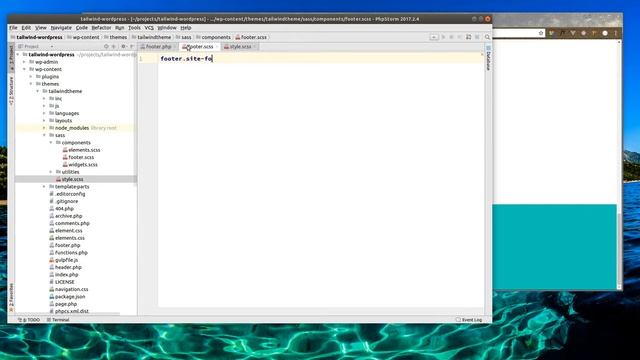The width and height of the screenshot is (640, 360).
Task: Collapse the wp-content folder
Action: pos(24,69)
